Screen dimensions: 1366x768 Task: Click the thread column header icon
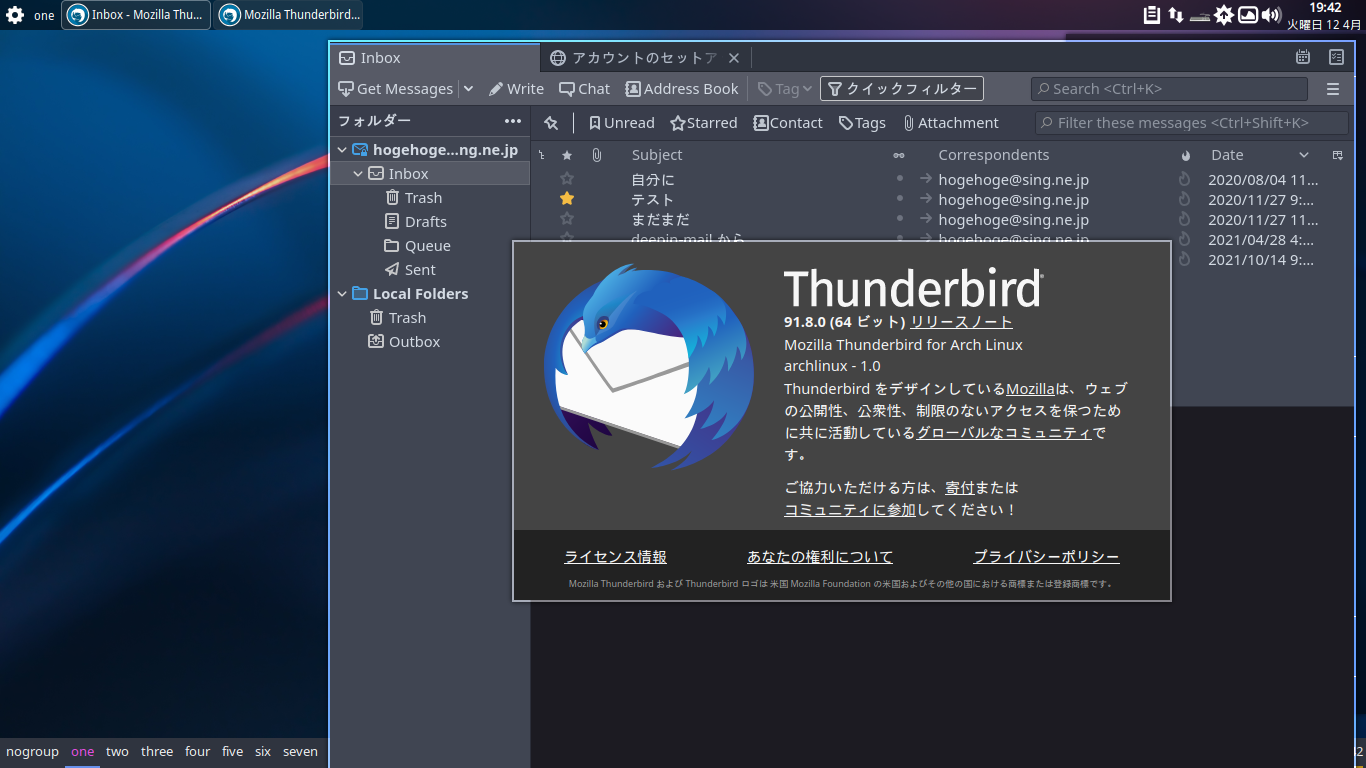(541, 155)
